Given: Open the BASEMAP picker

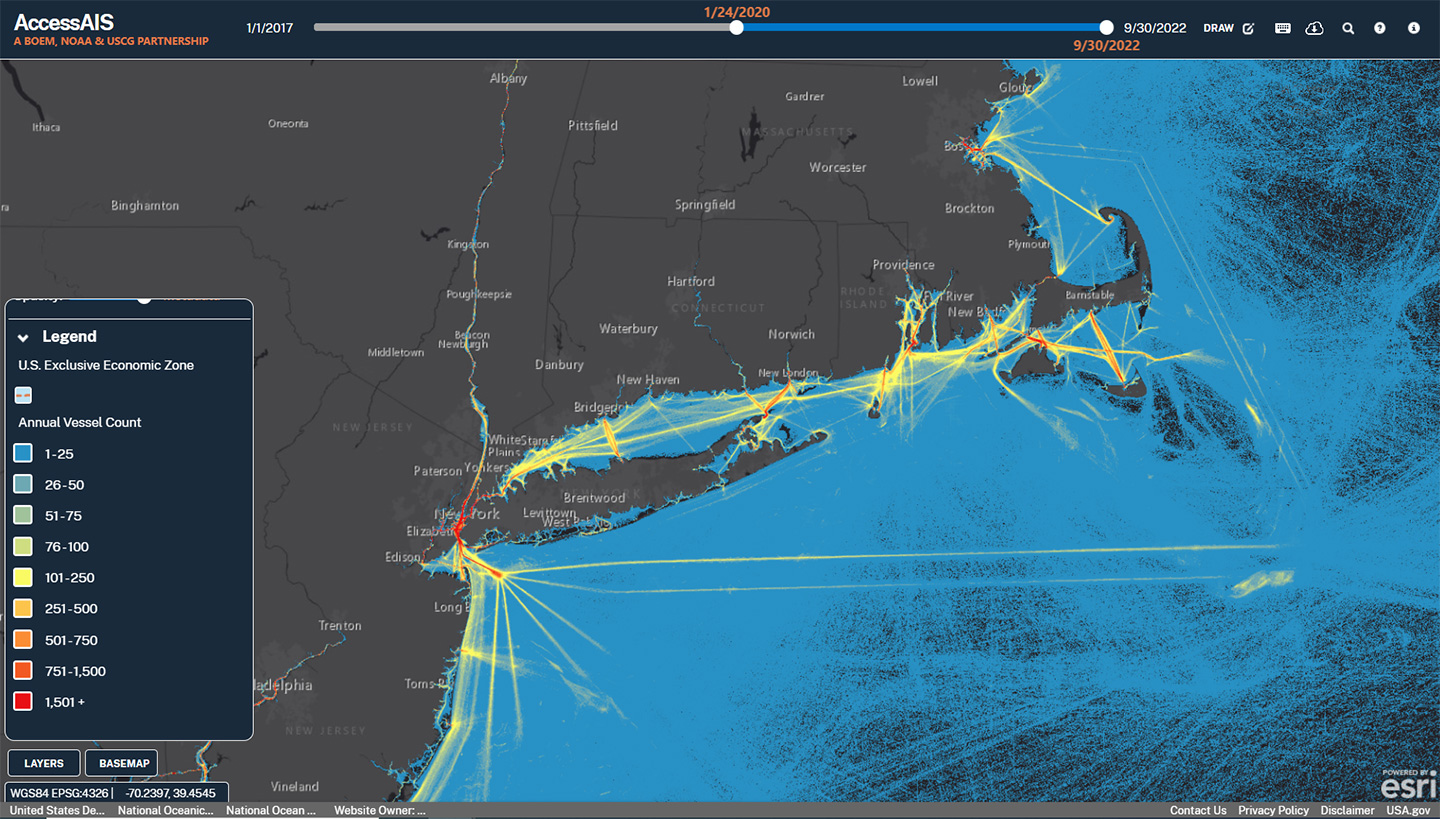Looking at the screenshot, I should click(x=121, y=762).
